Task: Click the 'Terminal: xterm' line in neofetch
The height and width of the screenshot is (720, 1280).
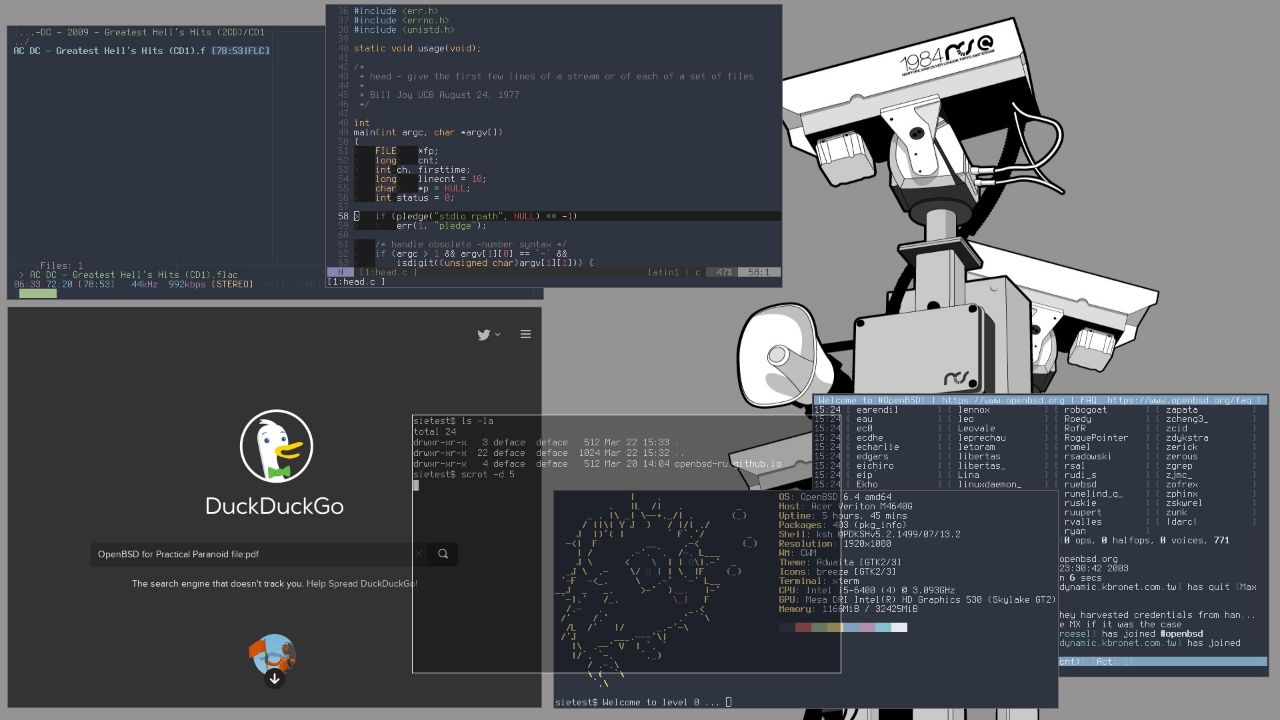Action: click(819, 581)
